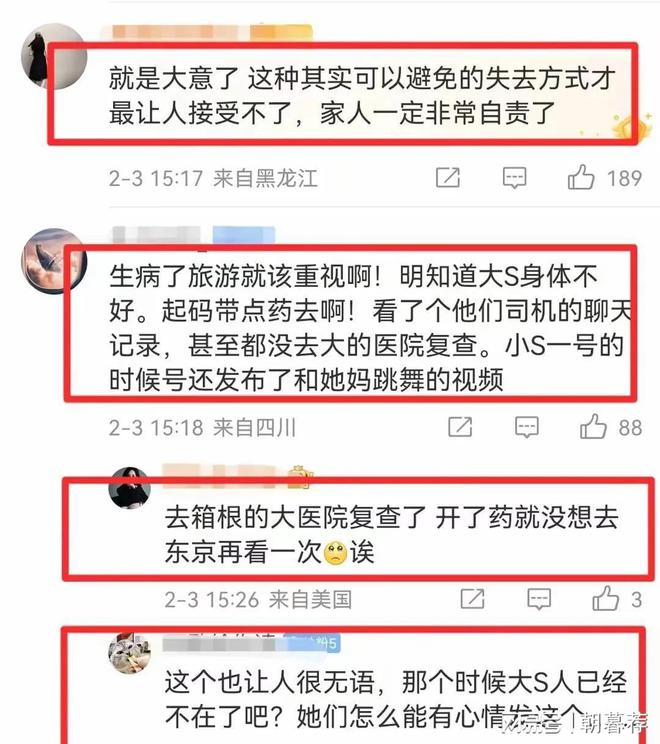660x744 pixels.
Task: Open the reply icon on the 四川 comment
Action: pyautogui.click(x=527, y=427)
